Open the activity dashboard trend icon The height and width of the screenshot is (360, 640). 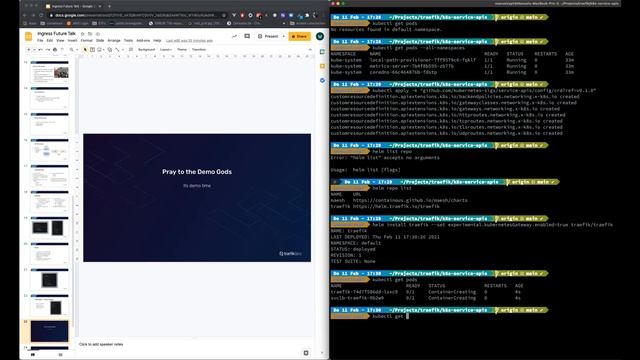pos(234,36)
